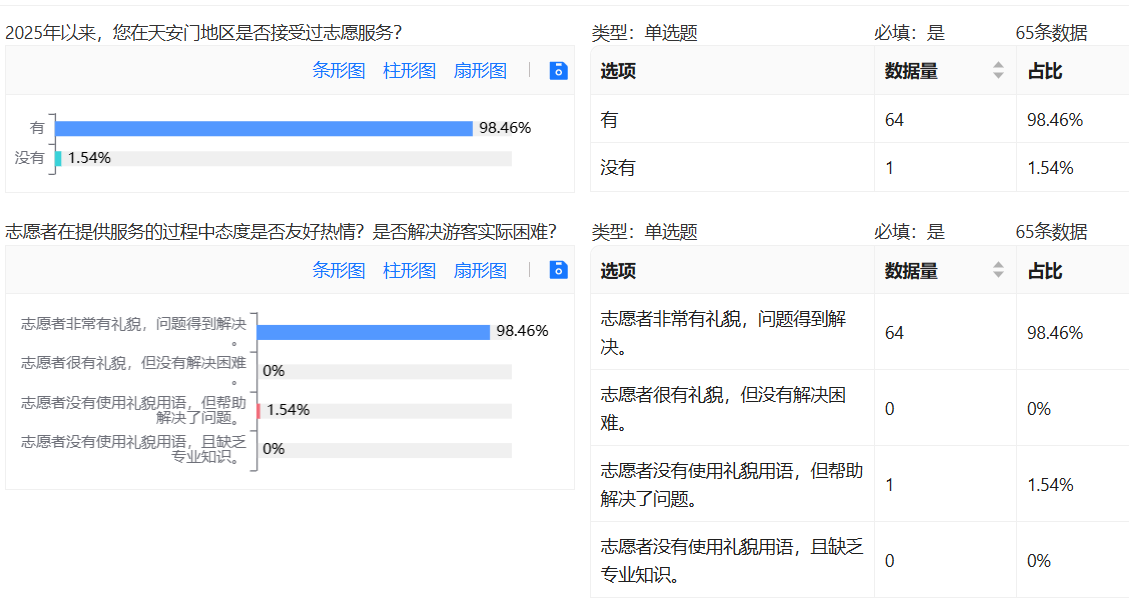Viewport: 1129px width, 603px height.
Task: Switch the second chart to 柱形图
Action: click(x=410, y=271)
